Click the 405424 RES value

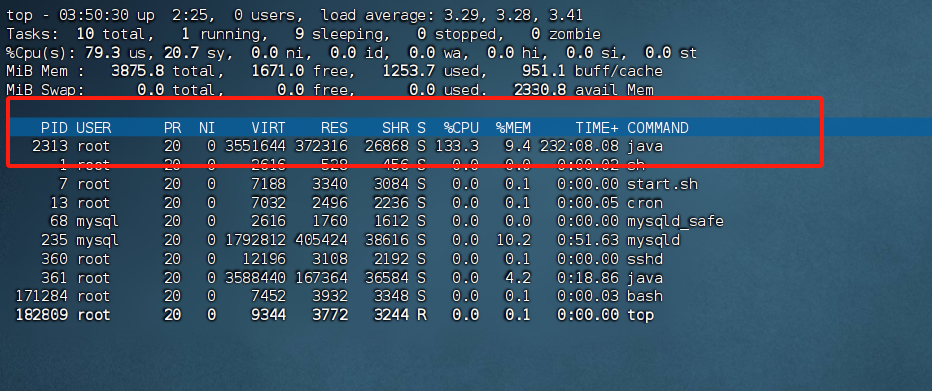click(321, 241)
